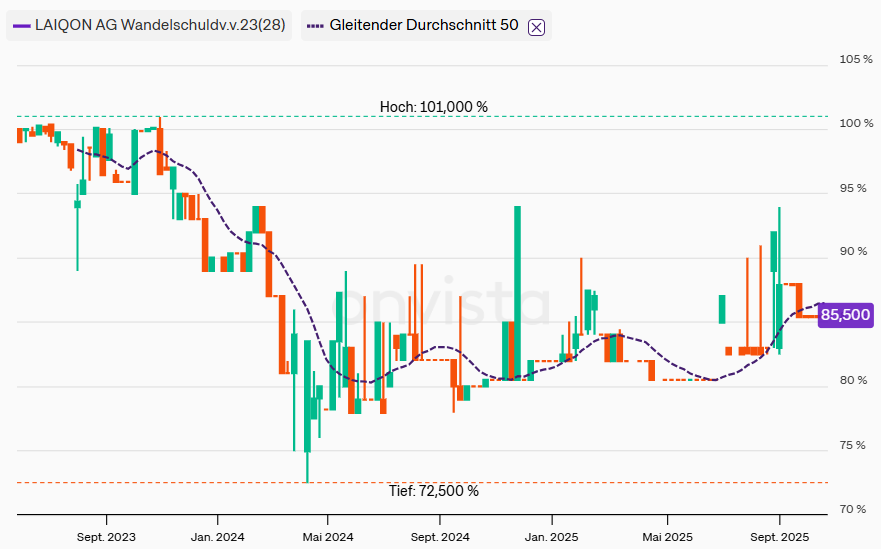
Task: Click the 105 % price axis label
Action: (x=855, y=60)
